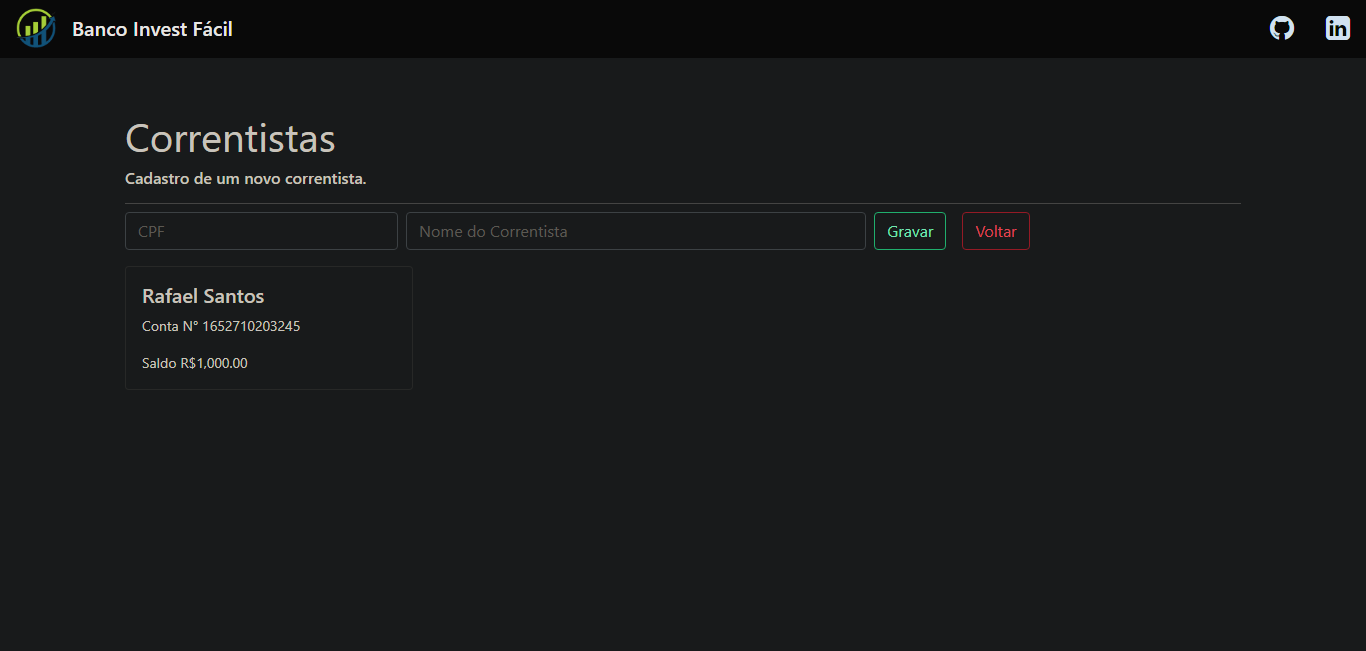This screenshot has width=1366, height=651.
Task: Click the Banco Invest Fácil chart logo
Action: (36, 28)
